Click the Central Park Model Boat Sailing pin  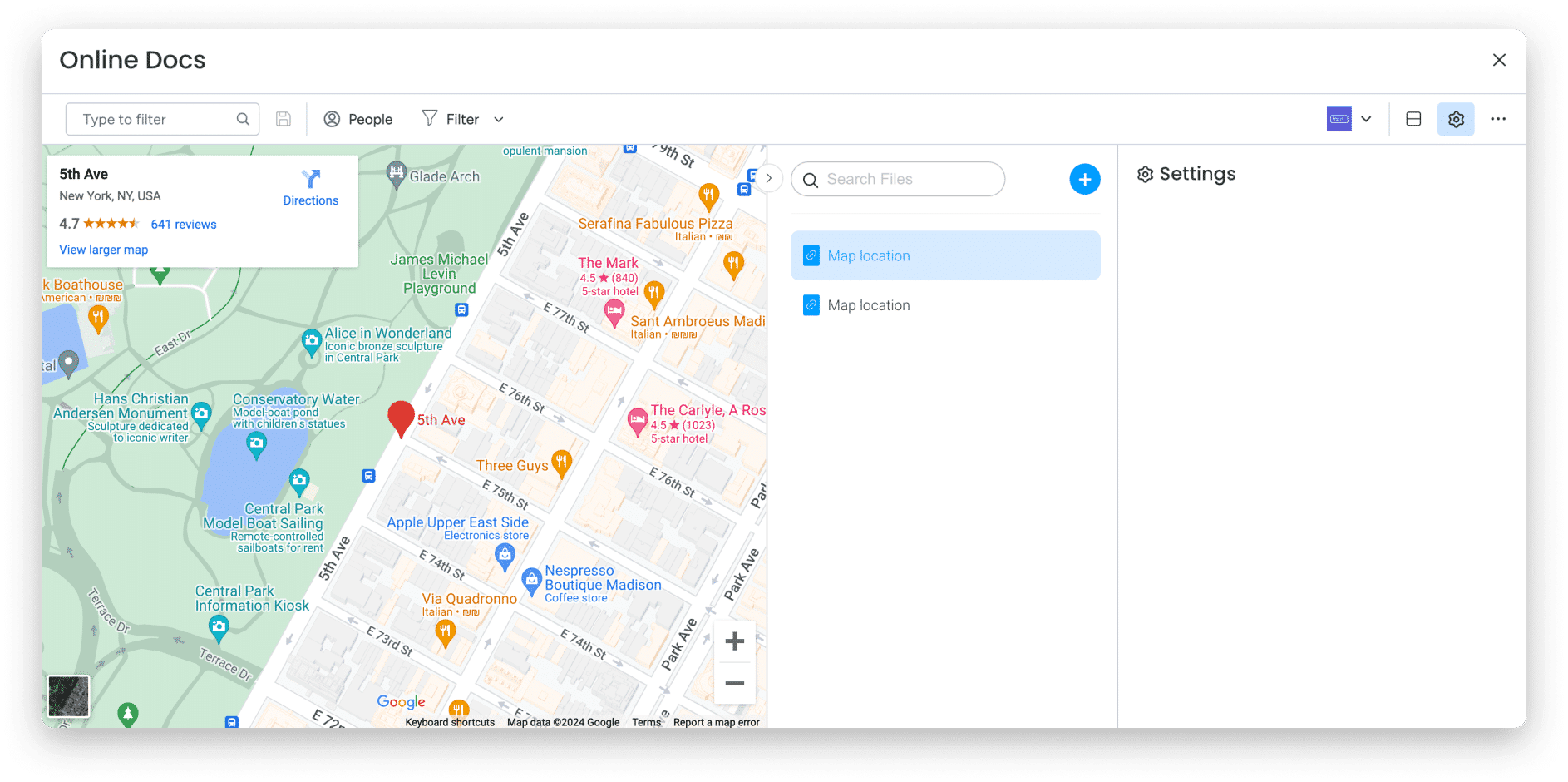pos(299,482)
